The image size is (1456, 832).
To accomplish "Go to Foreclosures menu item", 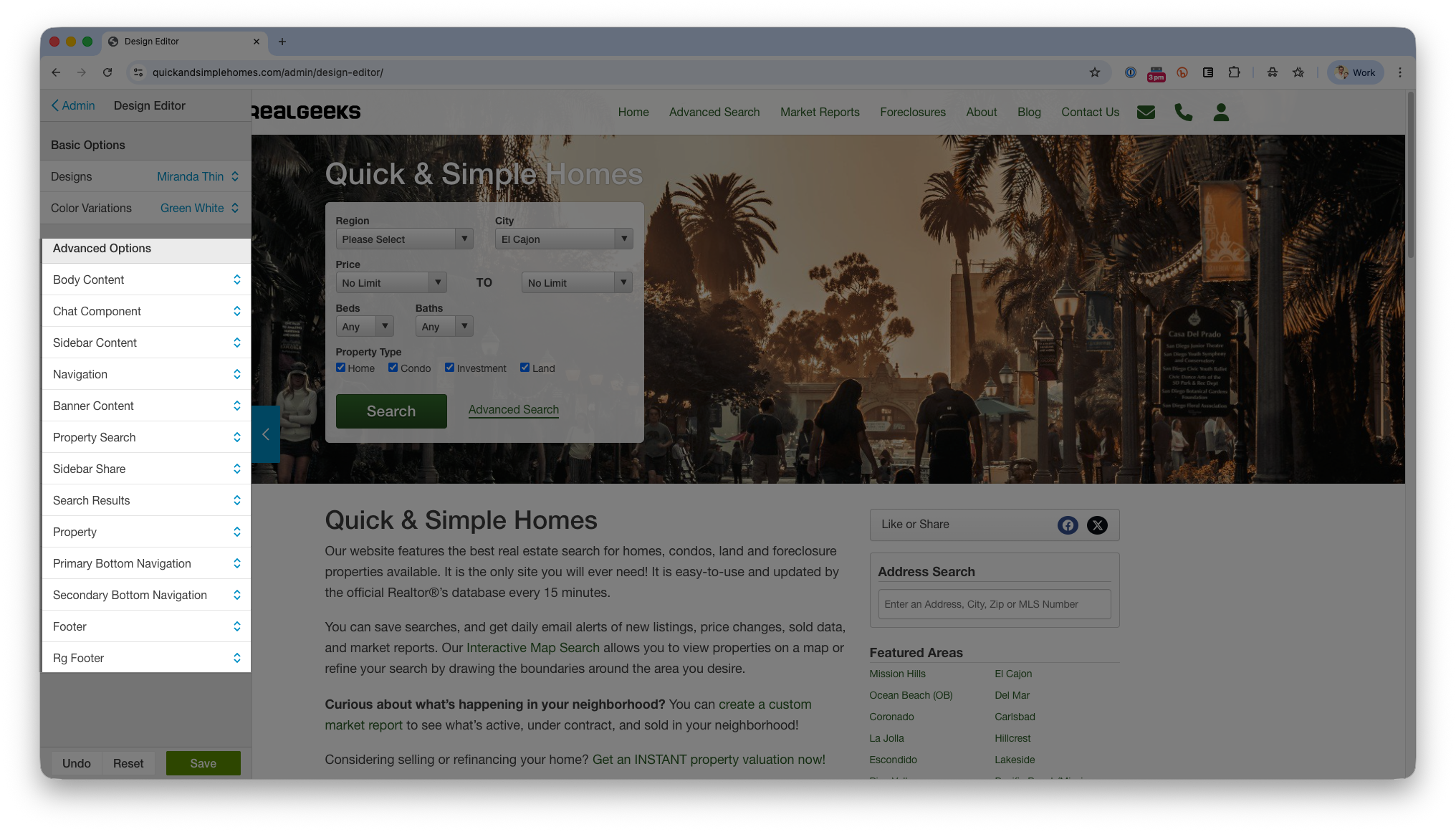I will (912, 113).
